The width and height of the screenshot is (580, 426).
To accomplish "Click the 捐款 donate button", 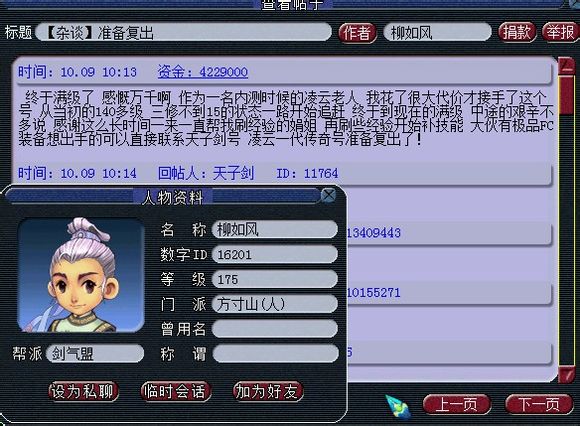I will pyautogui.click(x=517, y=32).
